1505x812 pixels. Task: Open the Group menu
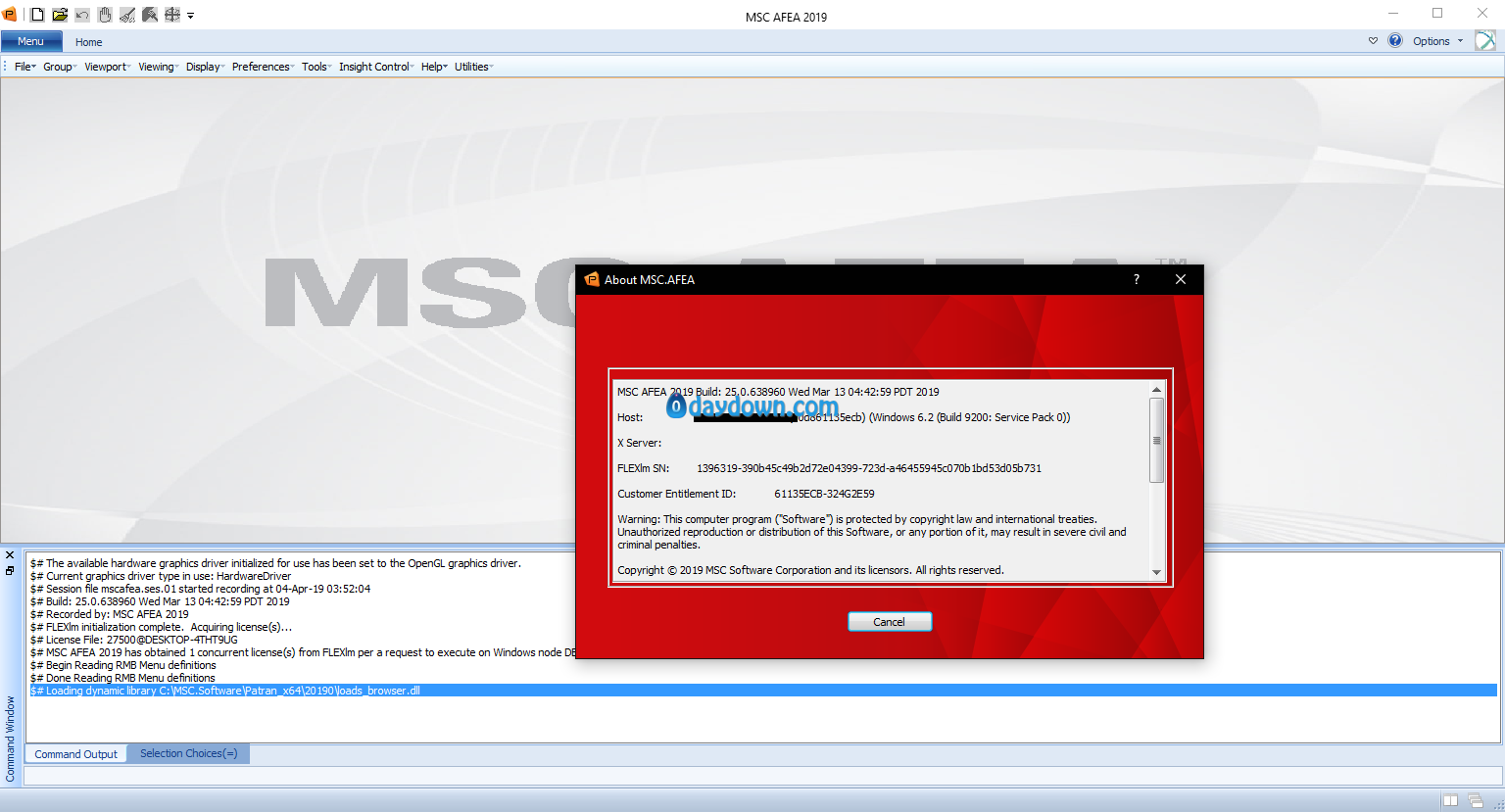pos(59,67)
